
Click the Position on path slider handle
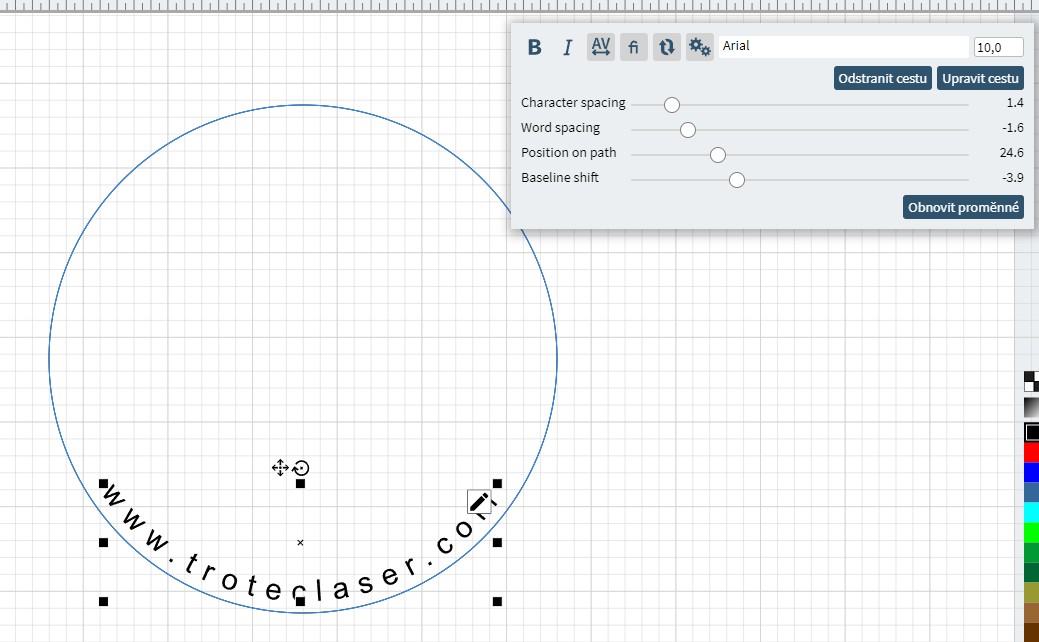pyautogui.click(x=717, y=154)
